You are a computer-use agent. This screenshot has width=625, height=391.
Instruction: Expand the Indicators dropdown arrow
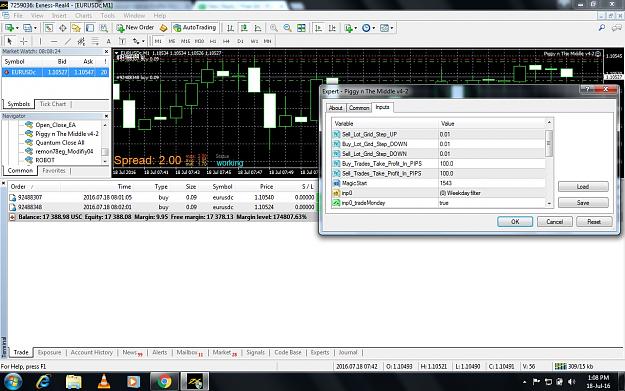[356, 28]
